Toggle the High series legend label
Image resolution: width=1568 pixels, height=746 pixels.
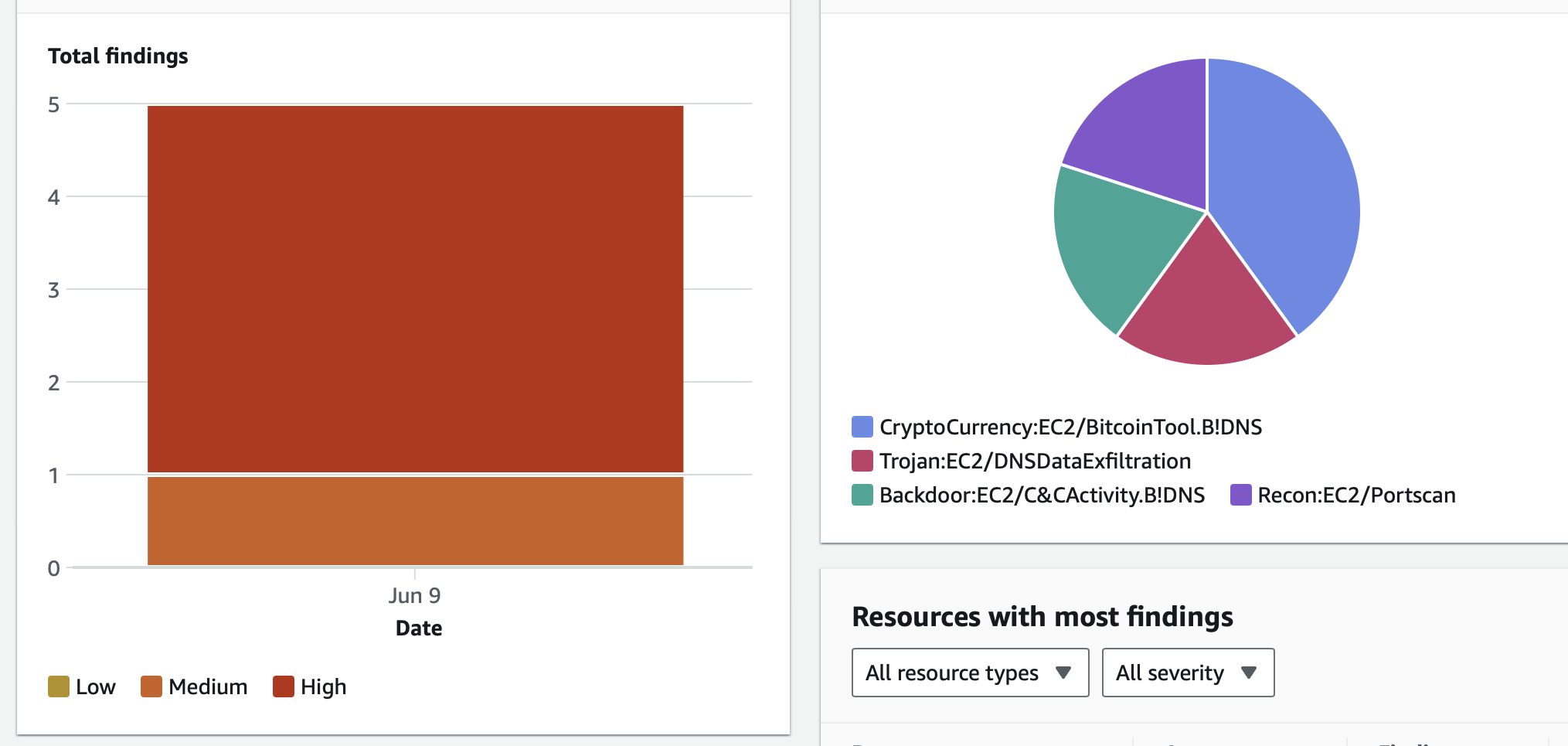tap(323, 686)
